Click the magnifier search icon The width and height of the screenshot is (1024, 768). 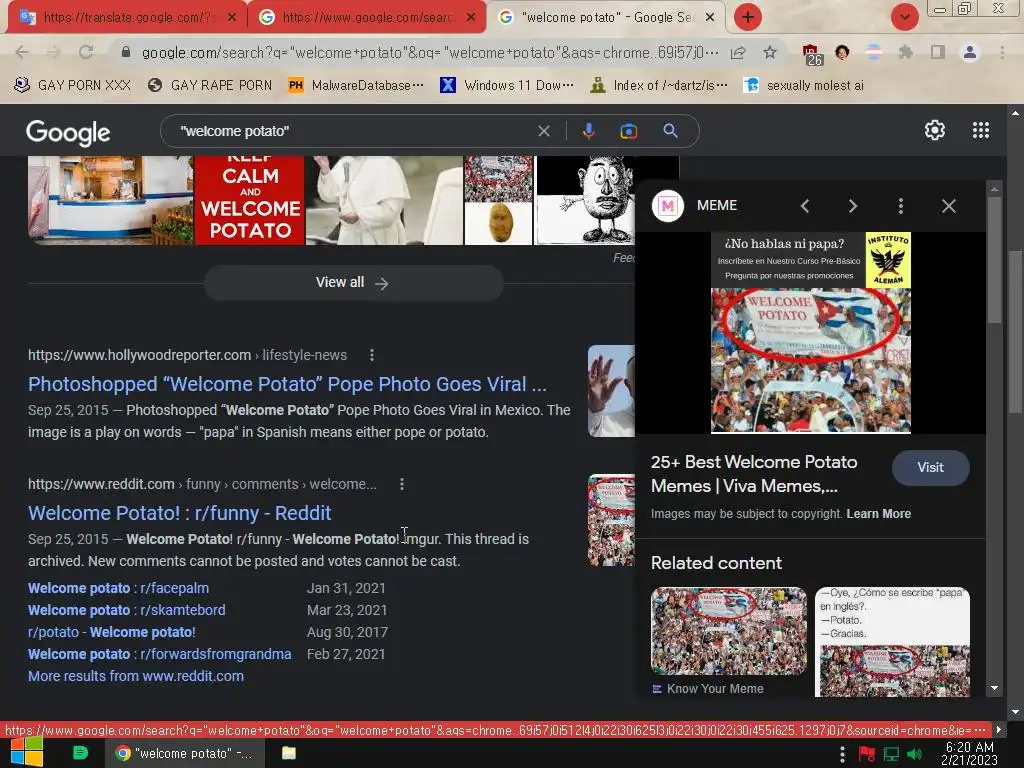[670, 131]
